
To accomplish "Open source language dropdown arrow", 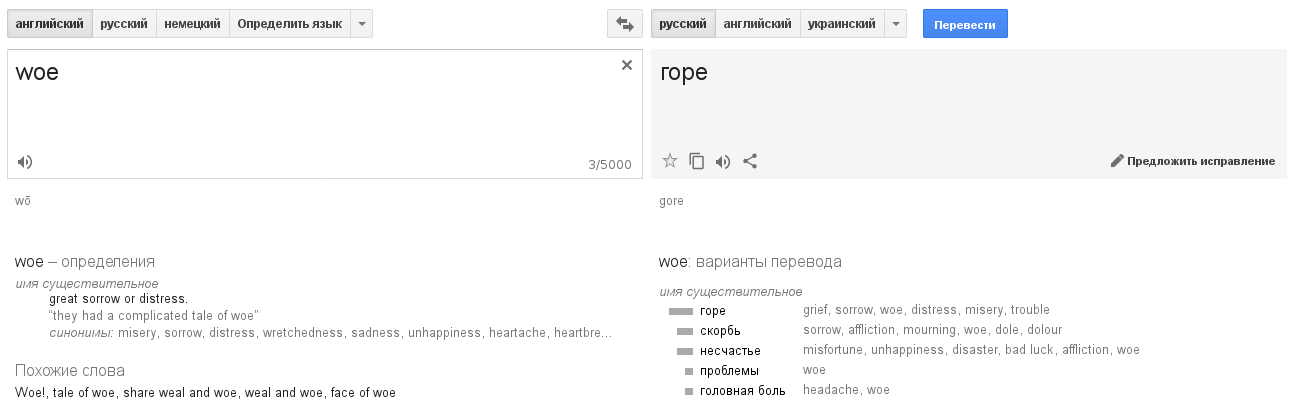I will [361, 24].
